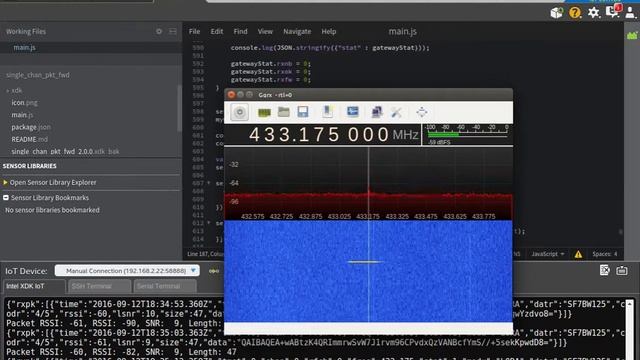Open the File menu
Viewport: 640px width, 360px height.
point(194,31)
